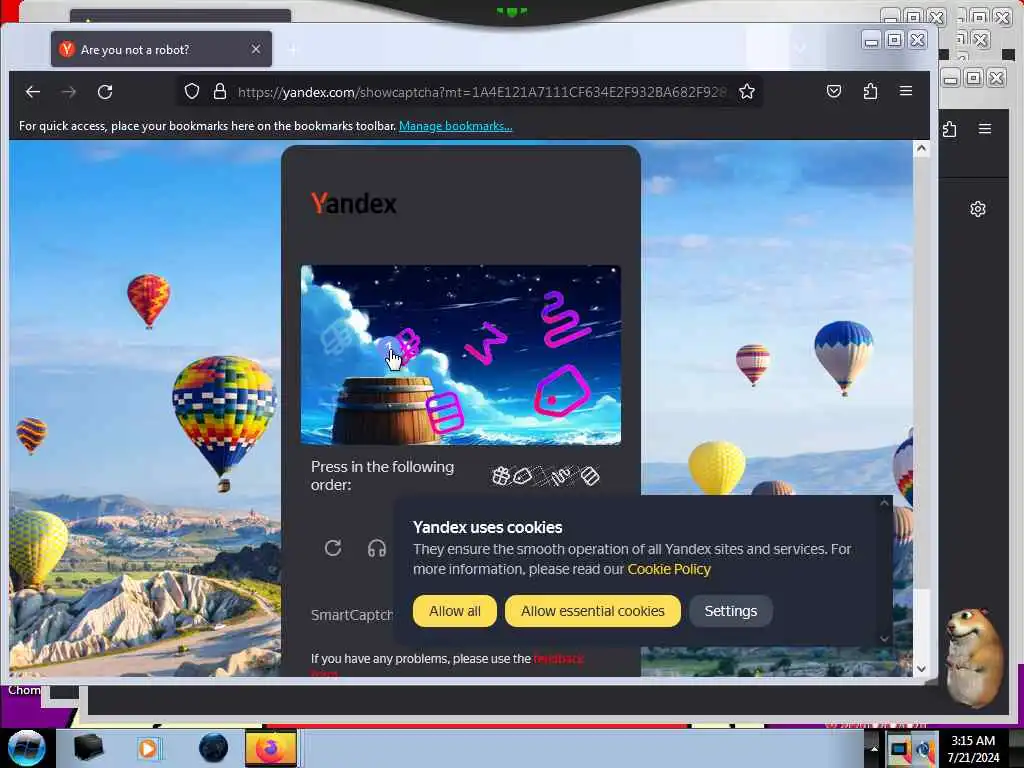Screen dimensions: 1024x768
Task: Click the captcha refresh icon
Action: tap(333, 548)
